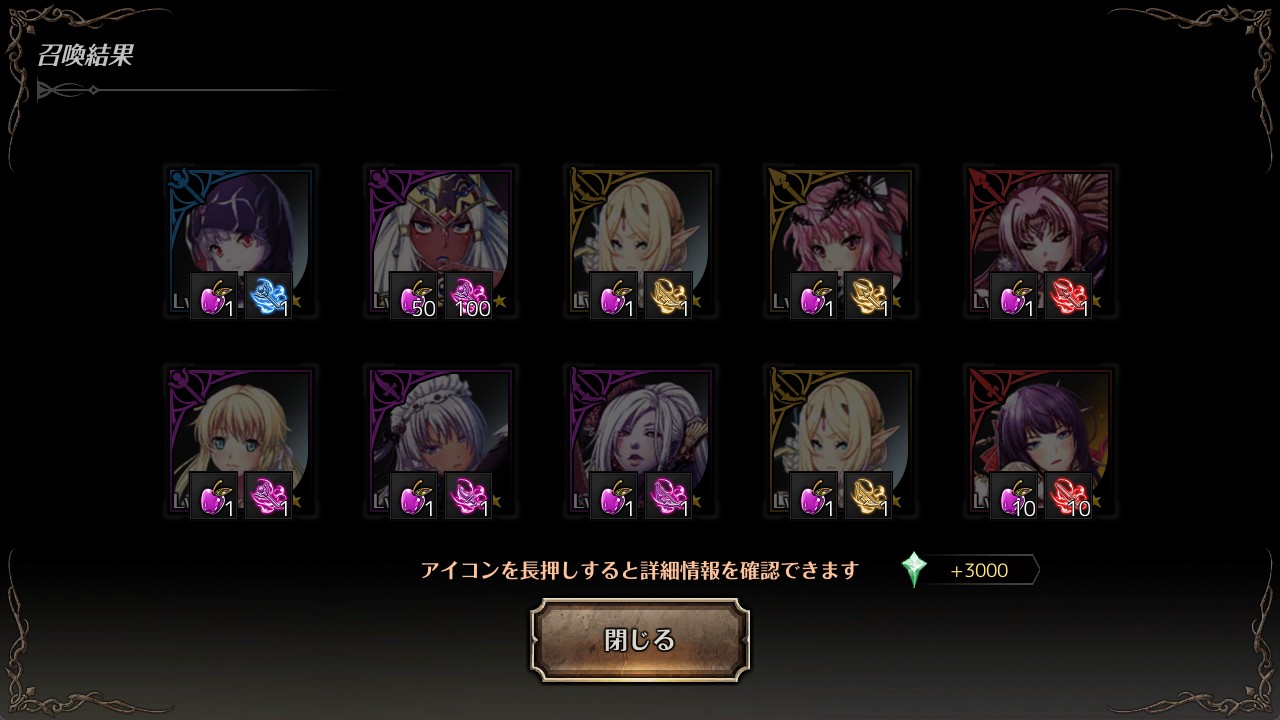1280x720 pixels.
Task: Click the pink crystal icon showing 100
Action: coord(468,296)
